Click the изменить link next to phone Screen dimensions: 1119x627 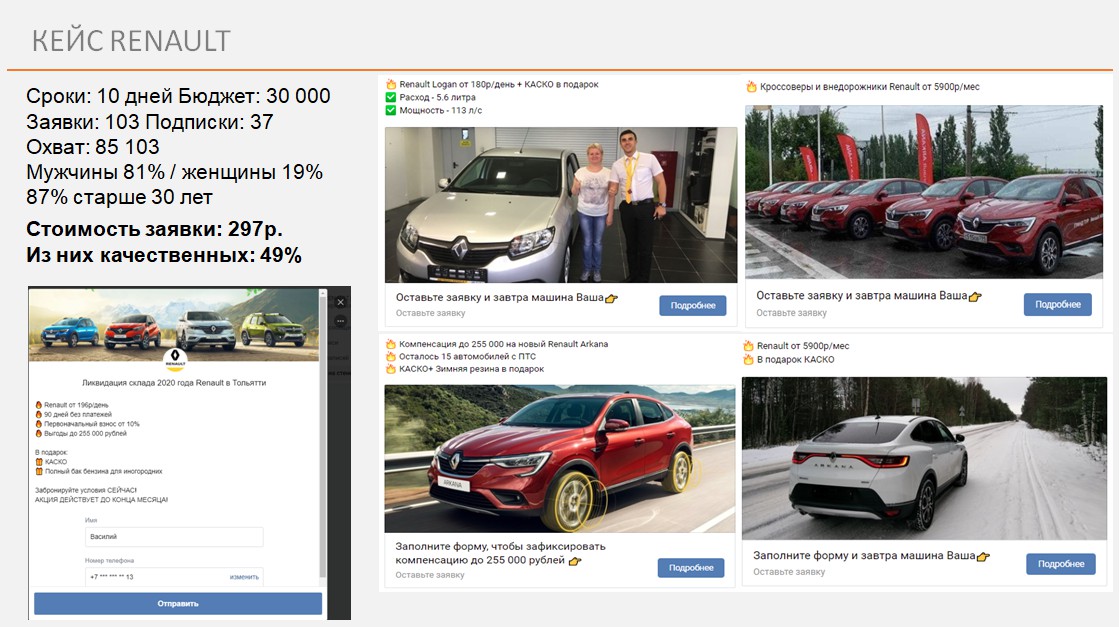coord(244,577)
